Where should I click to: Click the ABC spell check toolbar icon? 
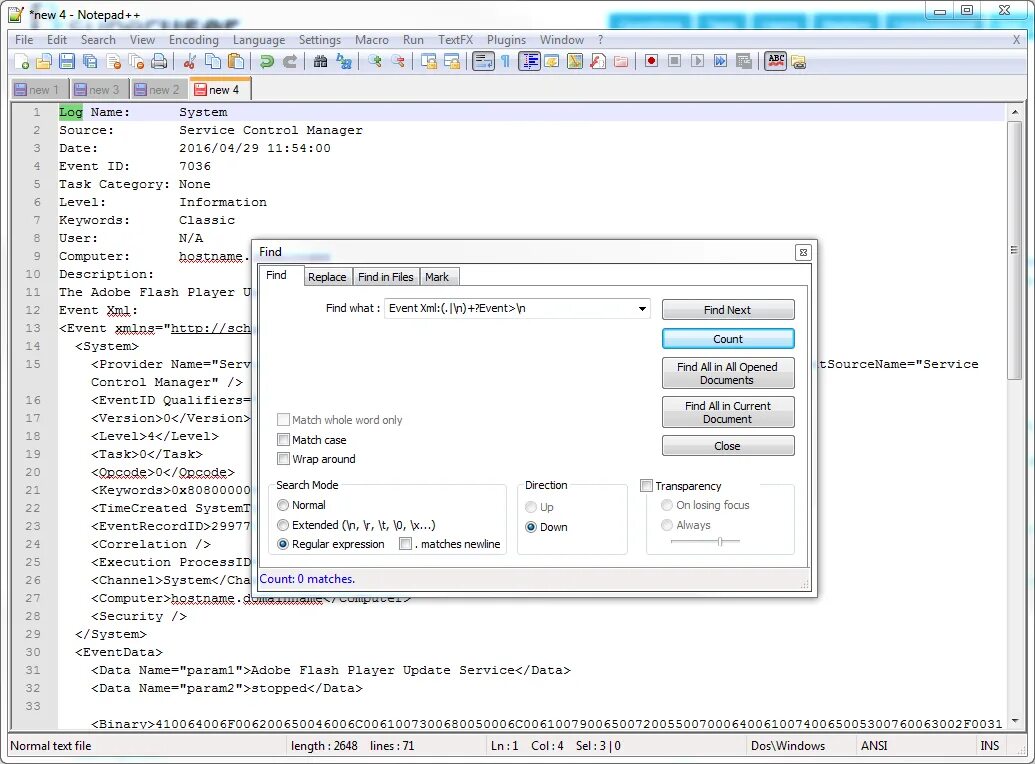[x=776, y=61]
